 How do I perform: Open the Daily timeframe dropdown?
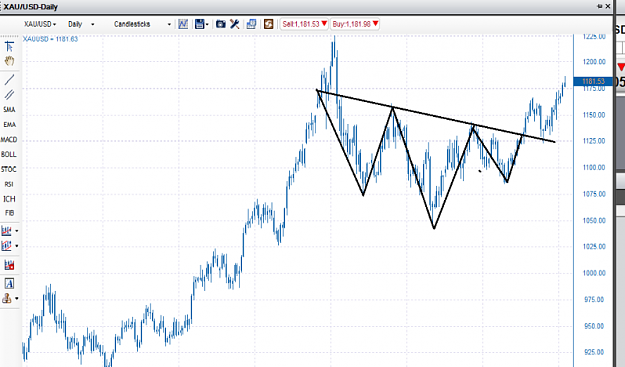81,24
